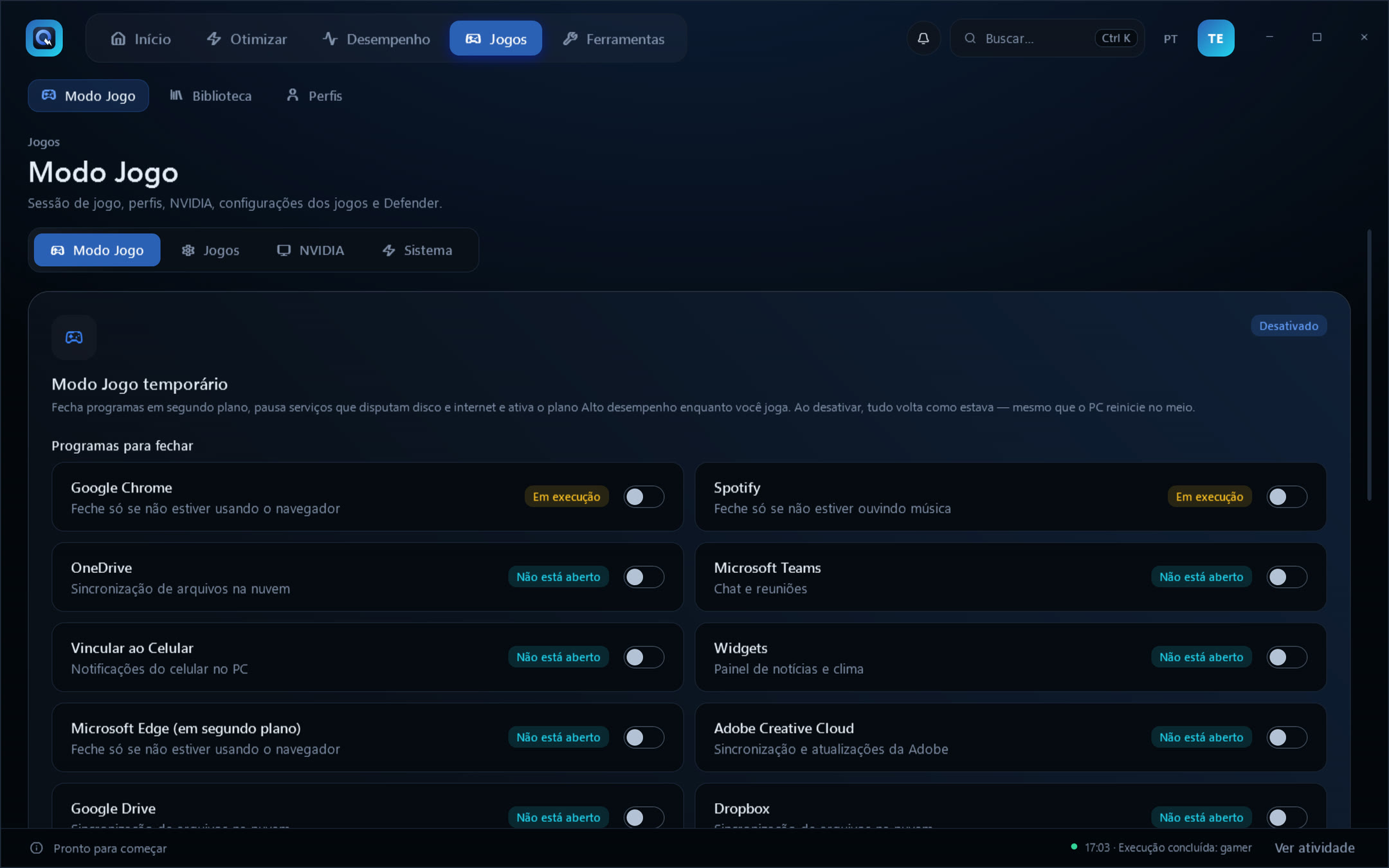This screenshot has height=868, width=1389.
Task: Enable OneDrive close switch
Action: coord(644,577)
